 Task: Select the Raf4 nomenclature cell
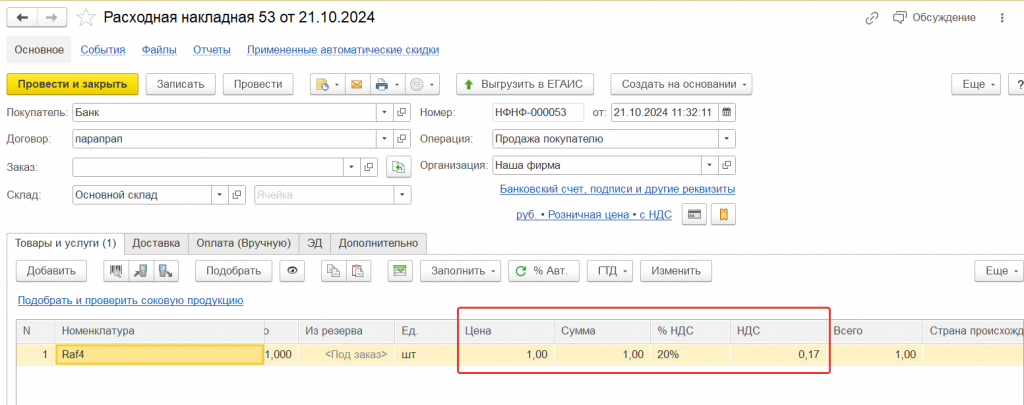(160, 355)
